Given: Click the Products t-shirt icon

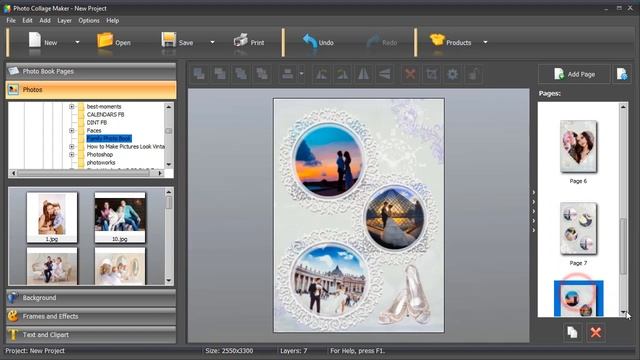Looking at the screenshot, I should pos(437,40).
